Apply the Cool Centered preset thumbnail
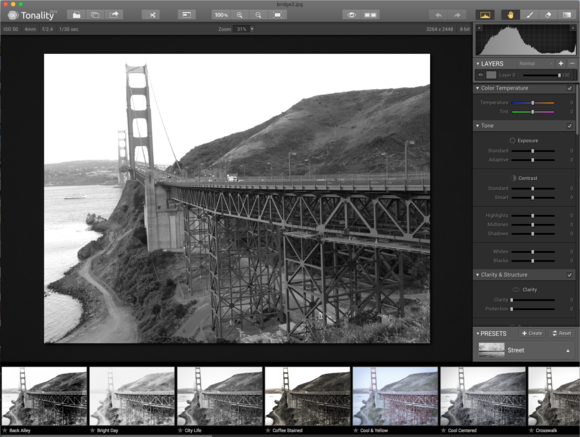Screen dimensions: 580x437 tap(483, 396)
